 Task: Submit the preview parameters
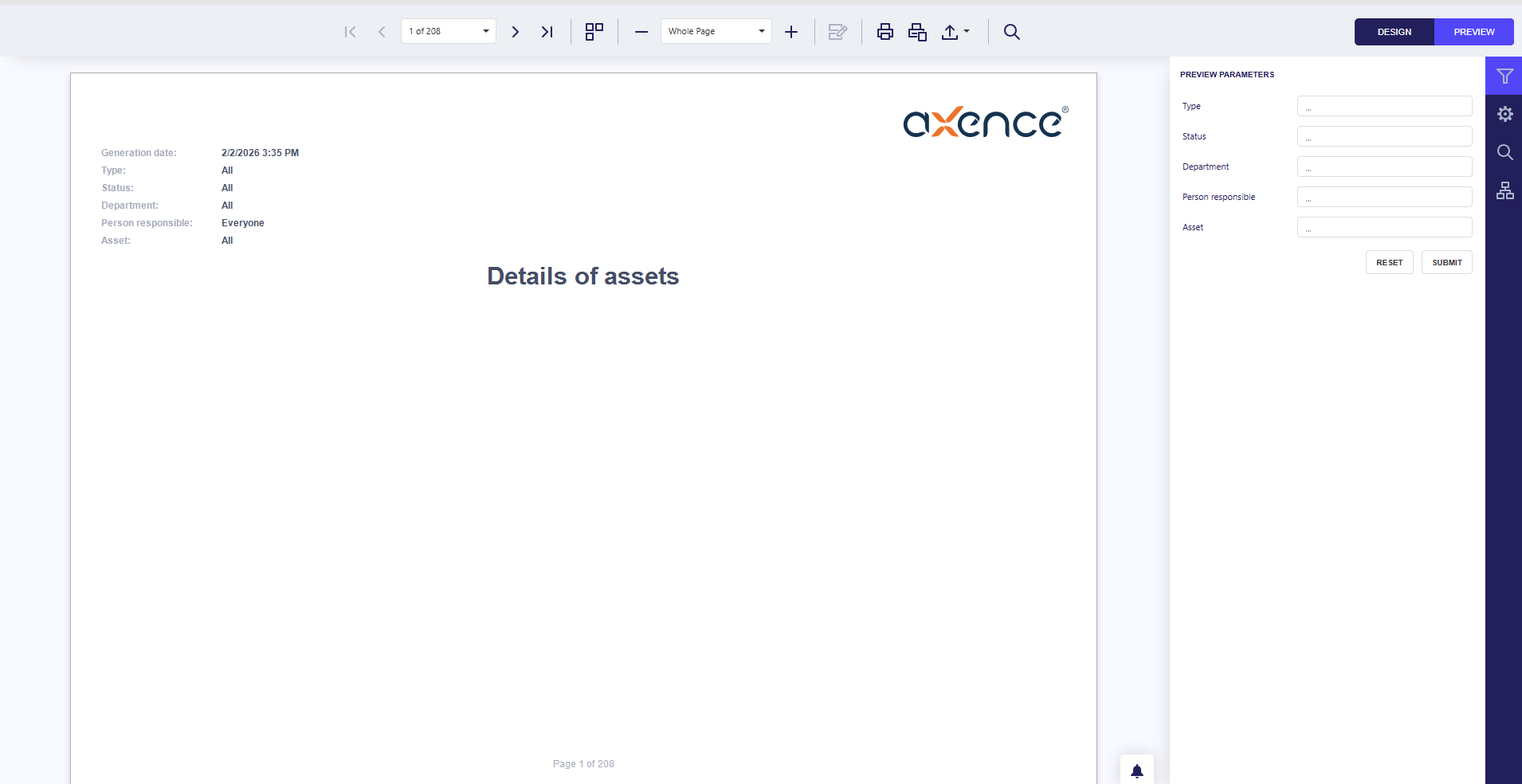(1446, 262)
